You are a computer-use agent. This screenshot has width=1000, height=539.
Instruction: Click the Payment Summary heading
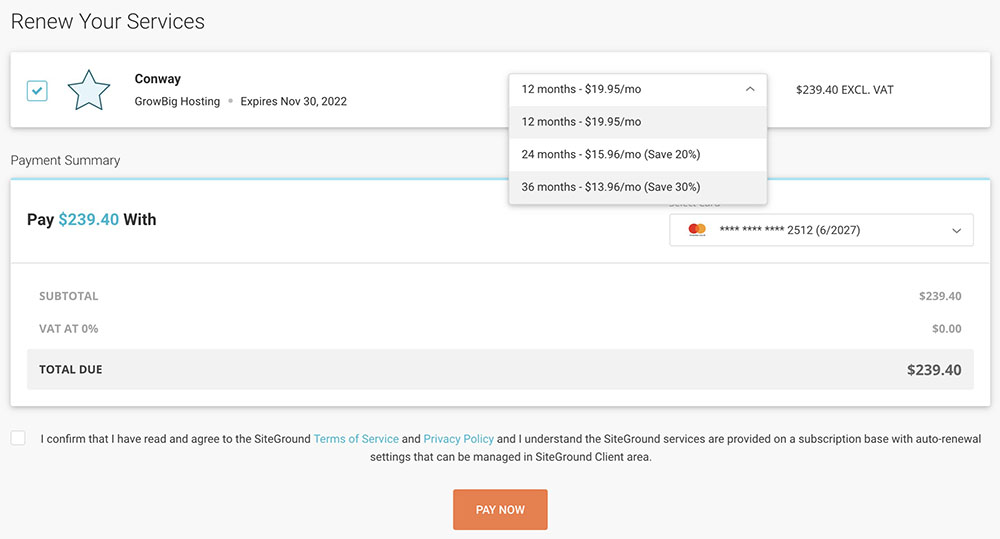pos(65,160)
